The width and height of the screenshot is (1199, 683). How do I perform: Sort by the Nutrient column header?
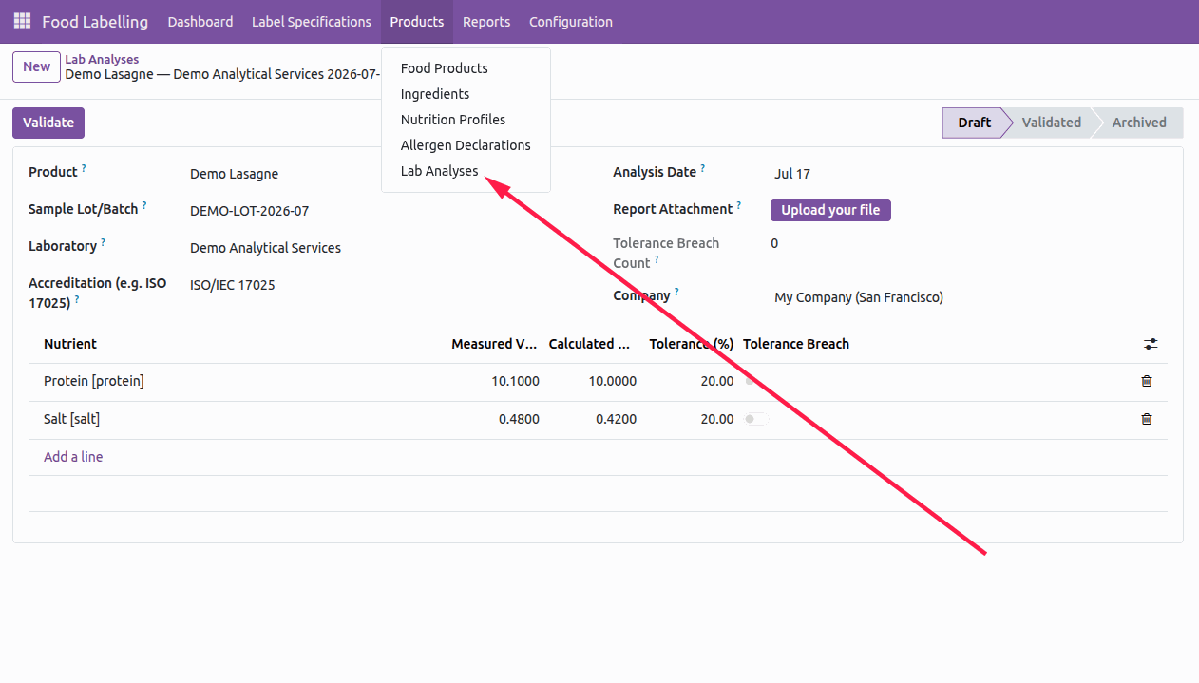point(70,344)
